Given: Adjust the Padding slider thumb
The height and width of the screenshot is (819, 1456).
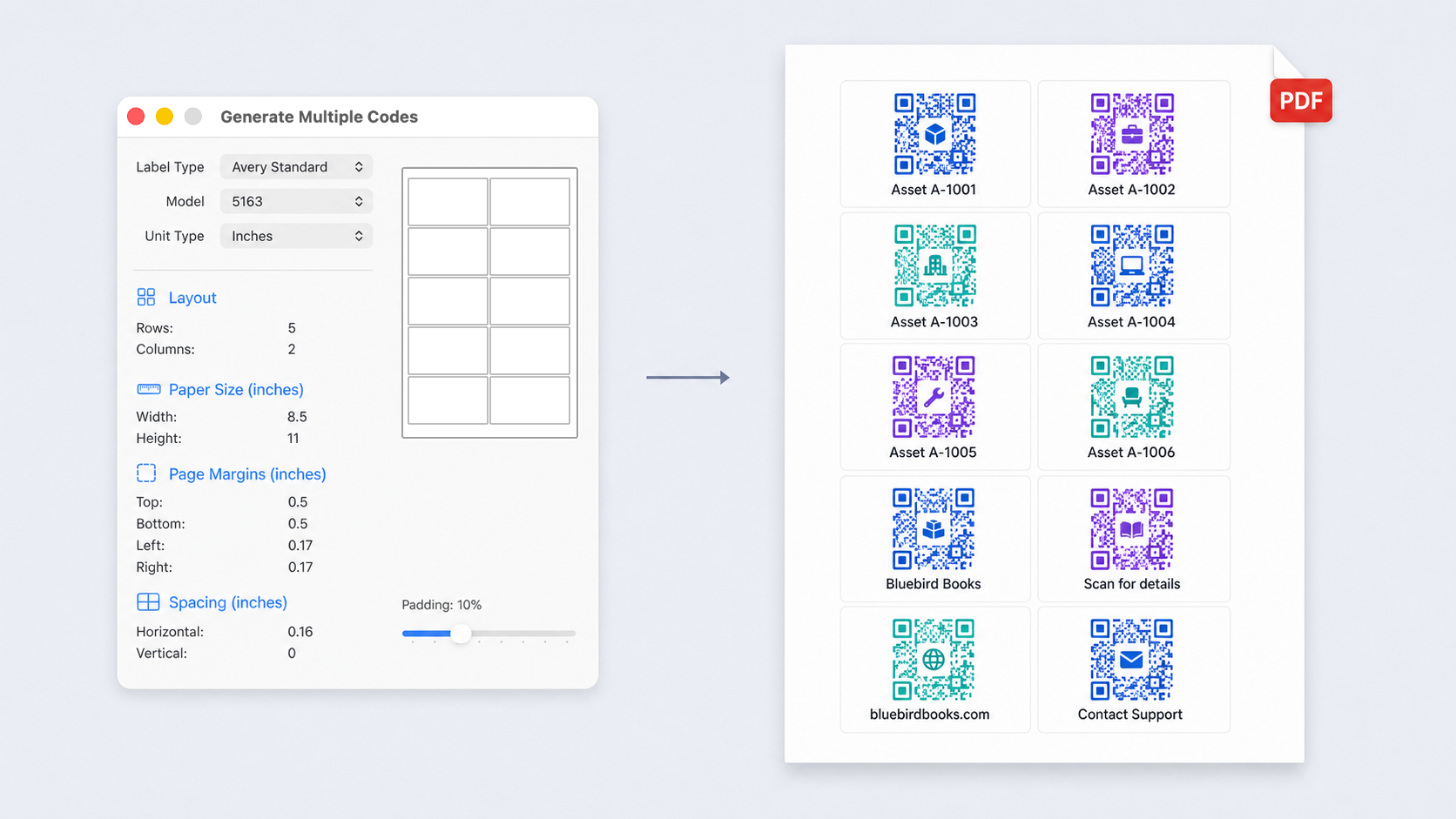Looking at the screenshot, I should (461, 633).
